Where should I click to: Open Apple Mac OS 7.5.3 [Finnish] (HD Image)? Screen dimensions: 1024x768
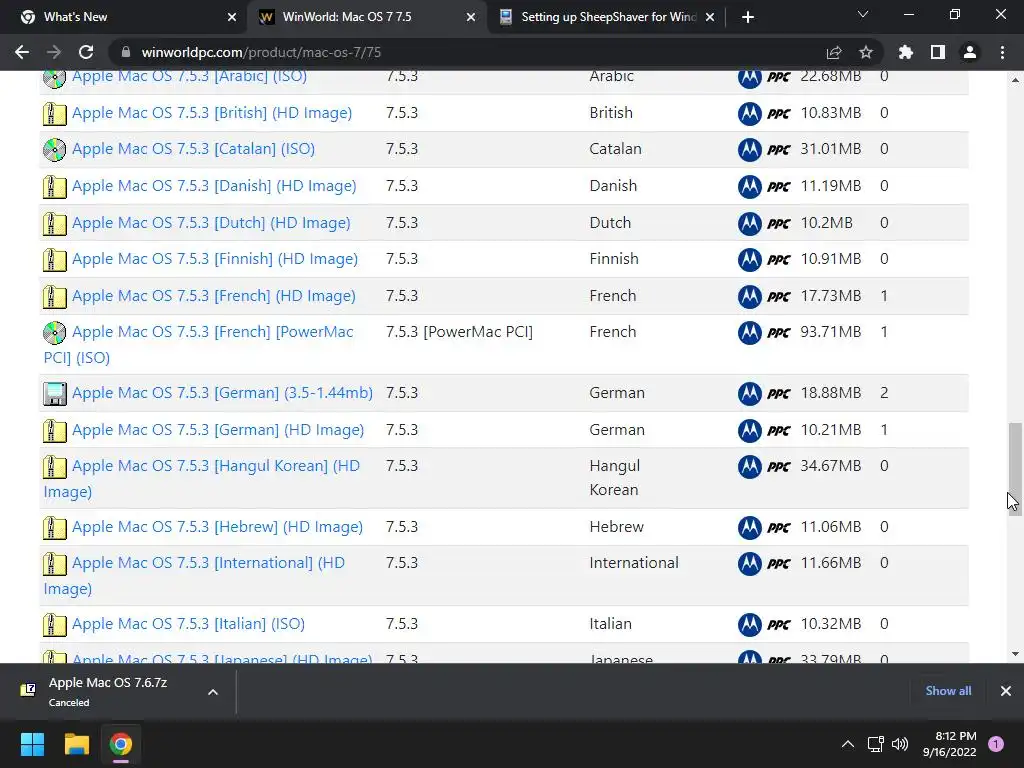tap(215, 259)
